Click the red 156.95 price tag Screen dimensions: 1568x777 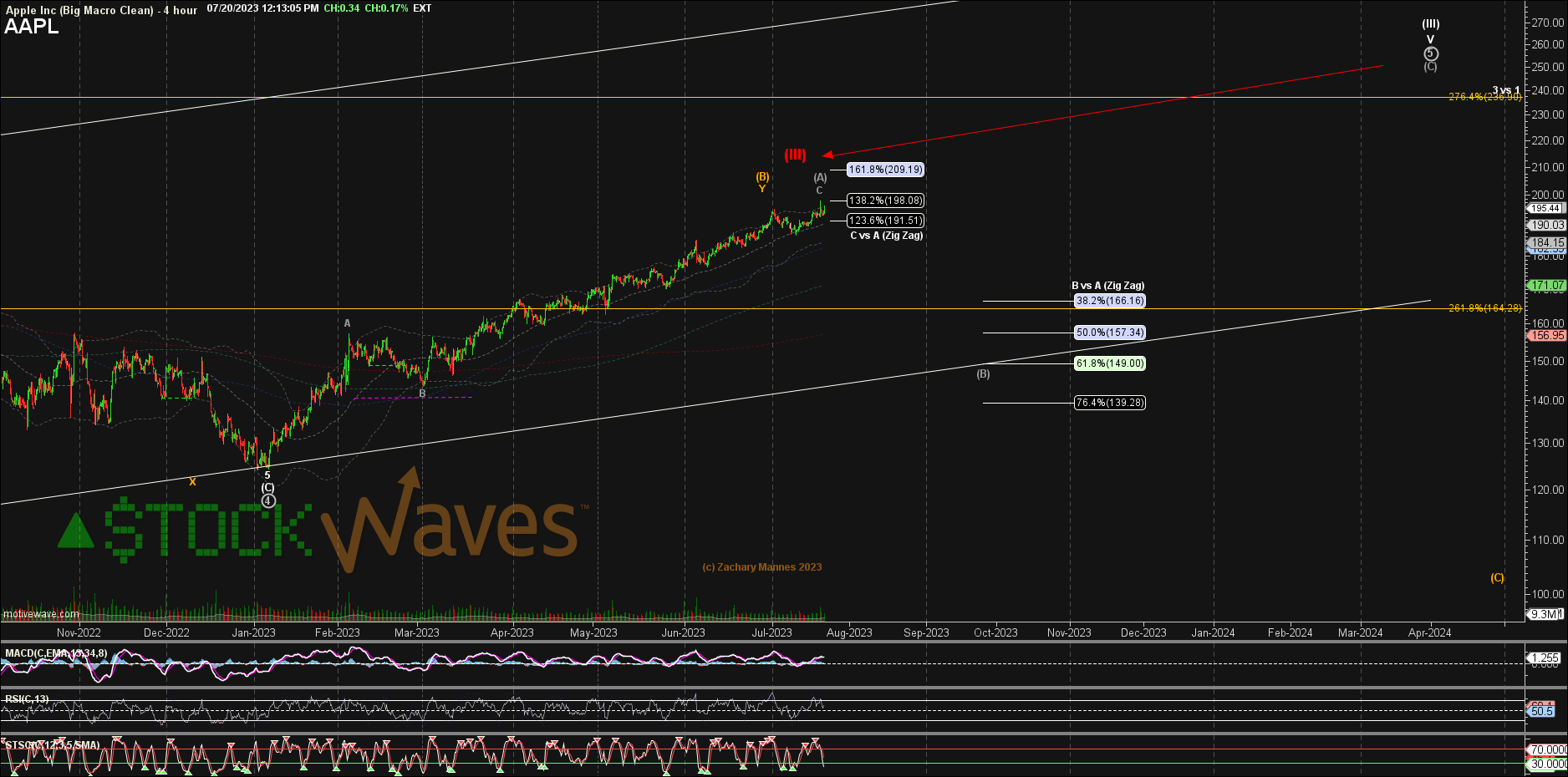[1546, 335]
